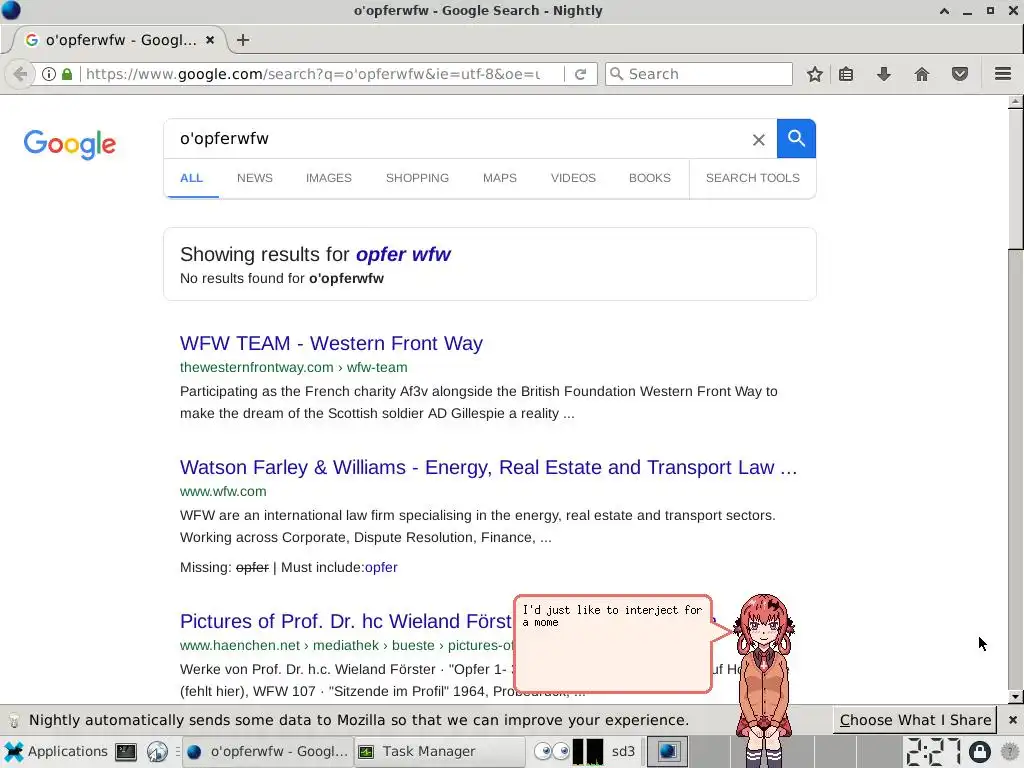Screen dimensions: 1024x768
Task: Clear the Google search box with the X
Action: (758, 140)
